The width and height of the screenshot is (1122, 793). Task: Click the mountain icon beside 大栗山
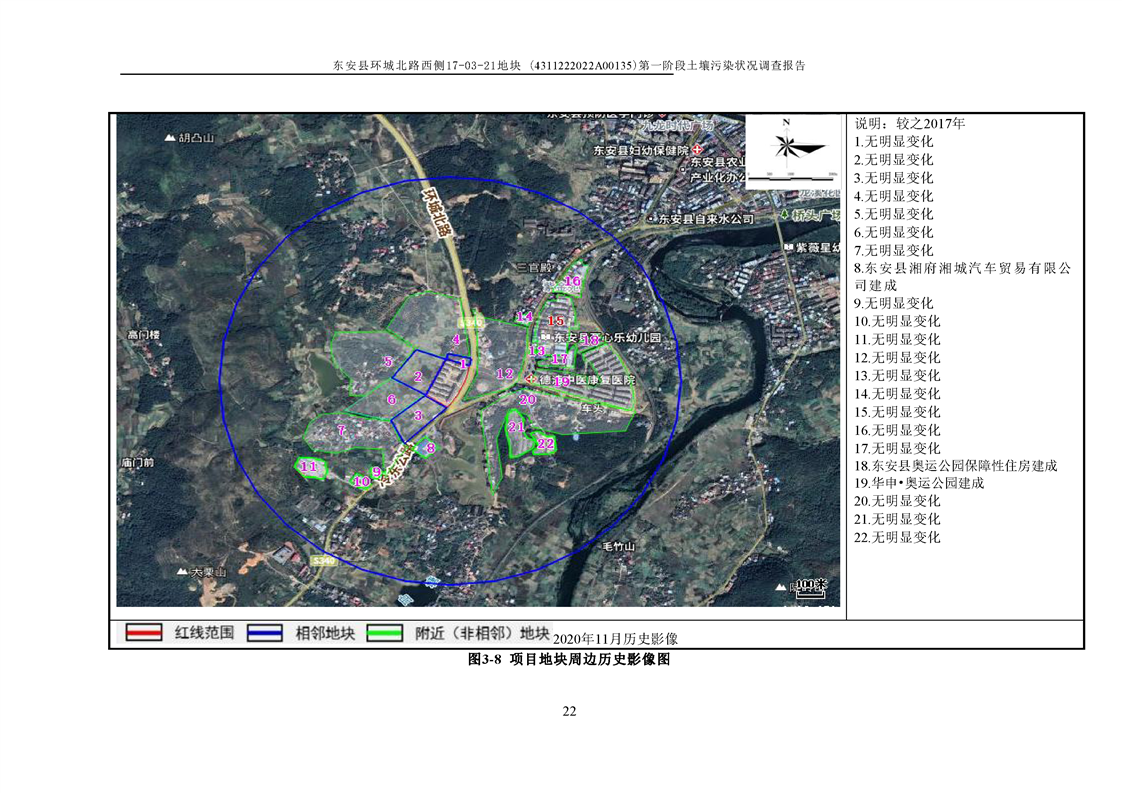click(181, 571)
